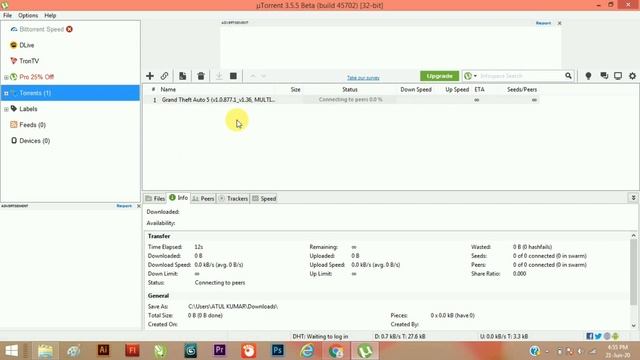Select the Grand Theft Auto 5 torrent row
Viewport: 640px width, 360px height.
[x=341, y=100]
